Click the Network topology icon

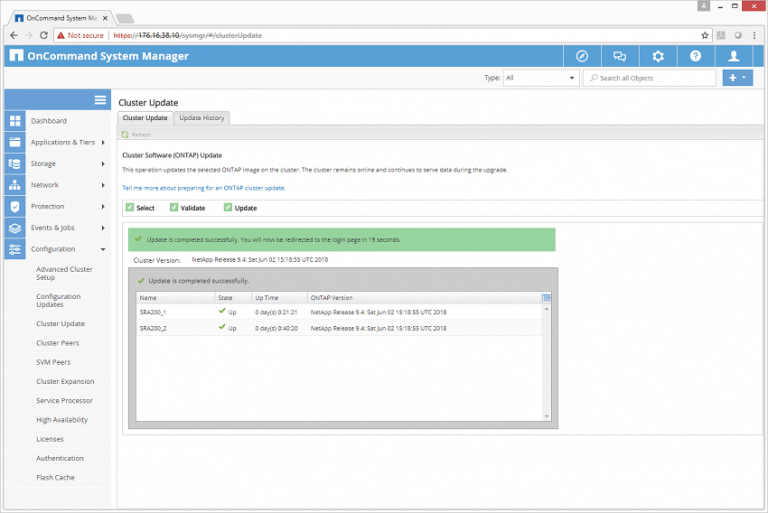15,185
